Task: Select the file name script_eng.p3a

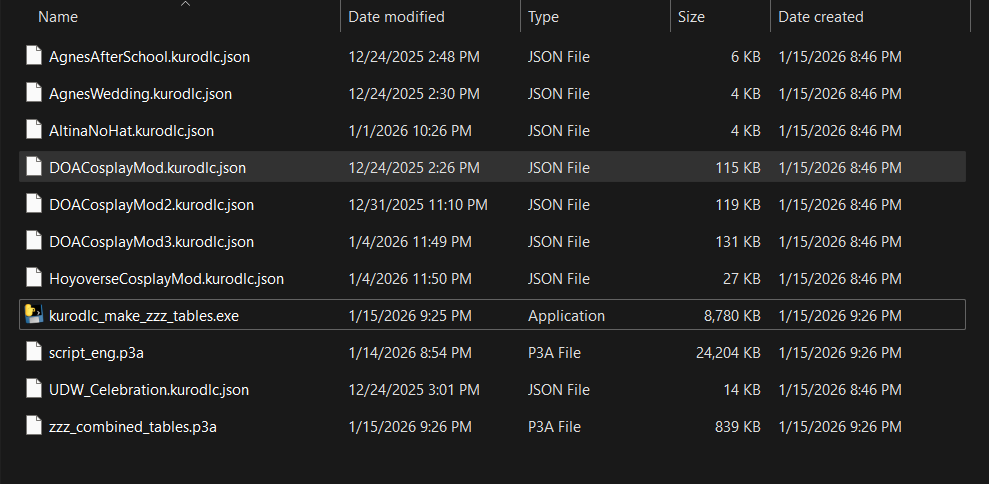Action: coord(97,353)
